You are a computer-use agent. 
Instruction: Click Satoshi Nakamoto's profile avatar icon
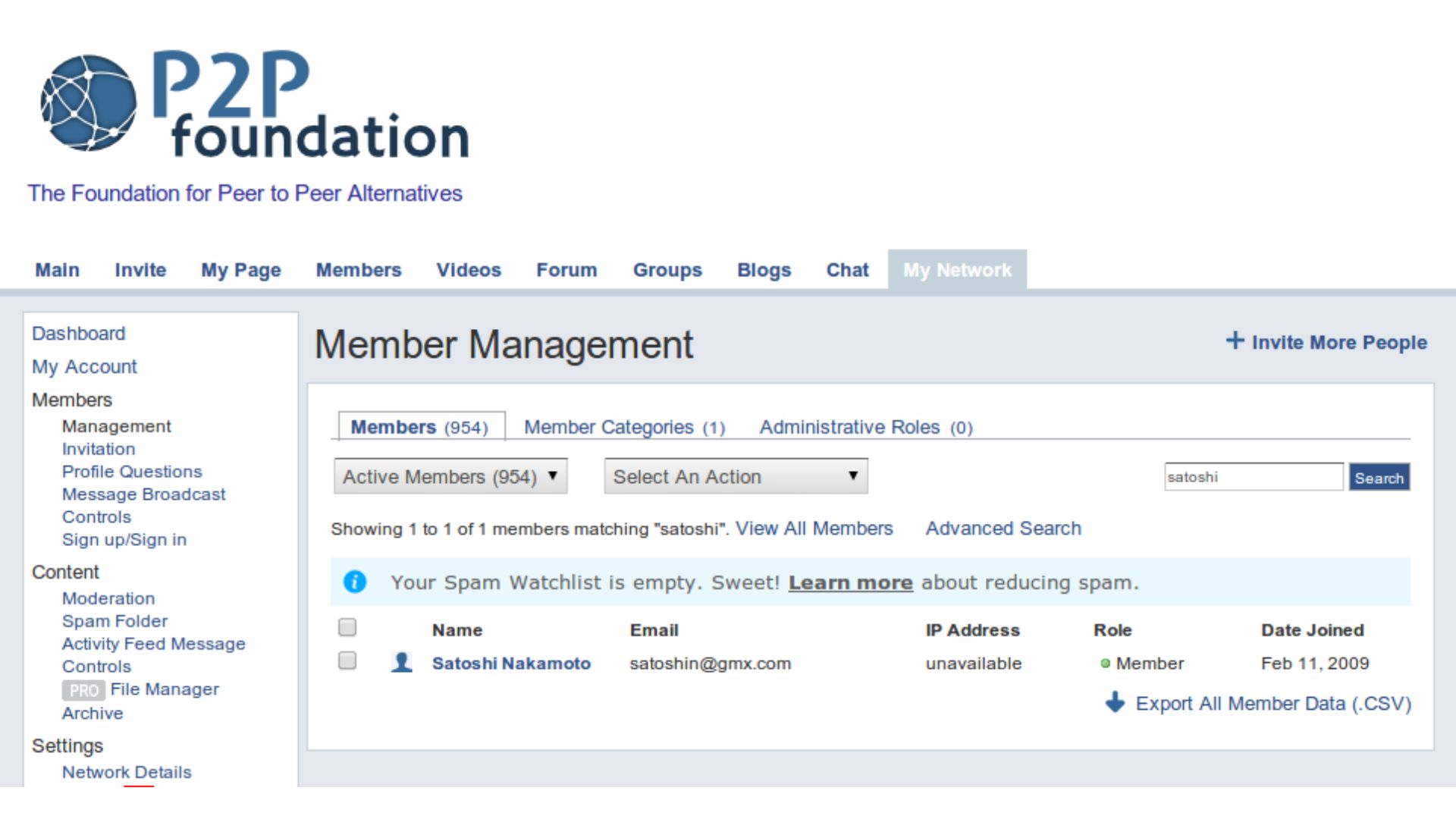[401, 662]
